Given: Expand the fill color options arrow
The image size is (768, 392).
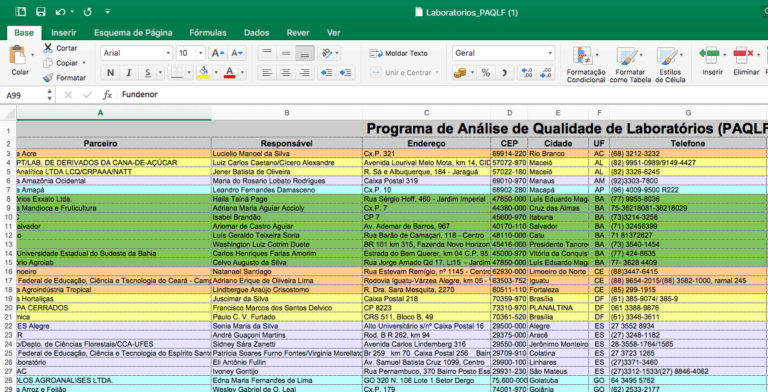Looking at the screenshot, I should point(216,73).
